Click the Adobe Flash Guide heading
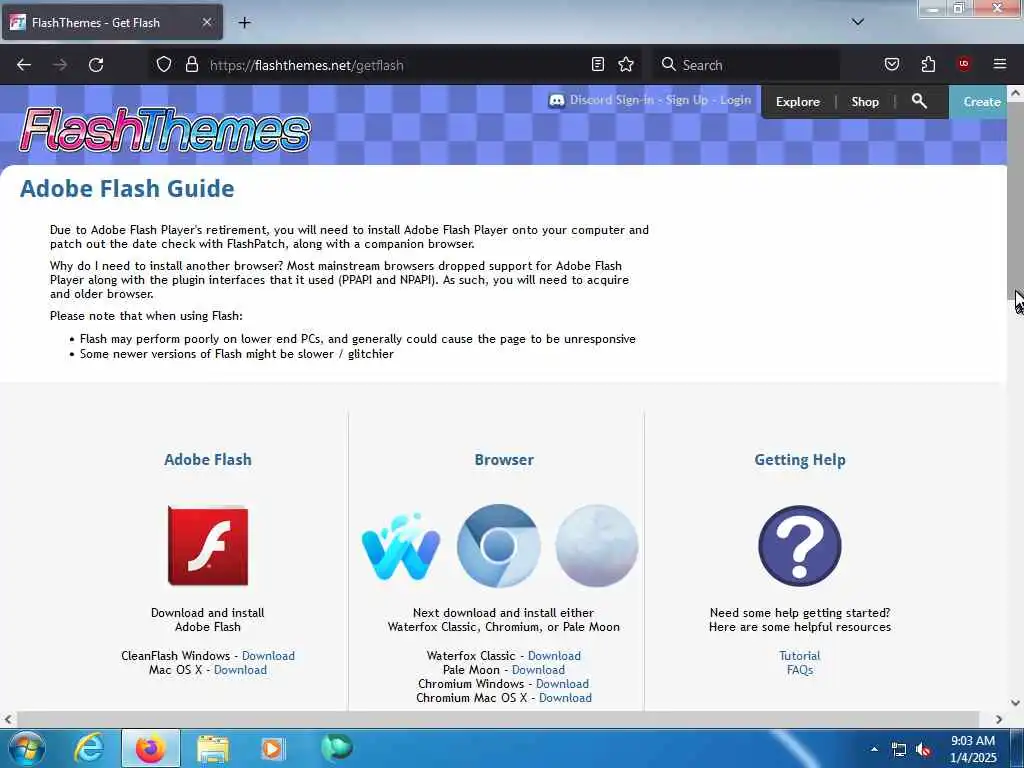Image resolution: width=1024 pixels, height=768 pixels. tap(127, 189)
